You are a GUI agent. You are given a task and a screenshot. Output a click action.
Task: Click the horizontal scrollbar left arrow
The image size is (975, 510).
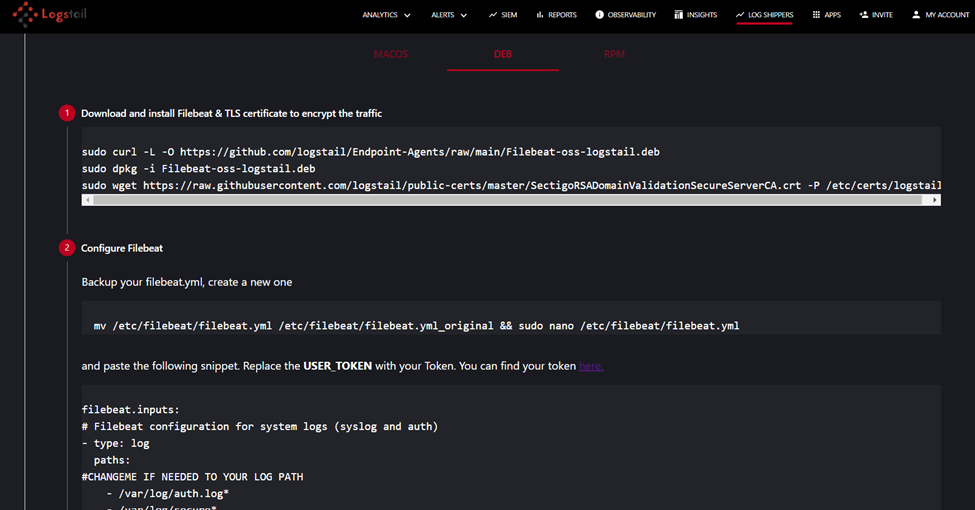tap(88, 200)
